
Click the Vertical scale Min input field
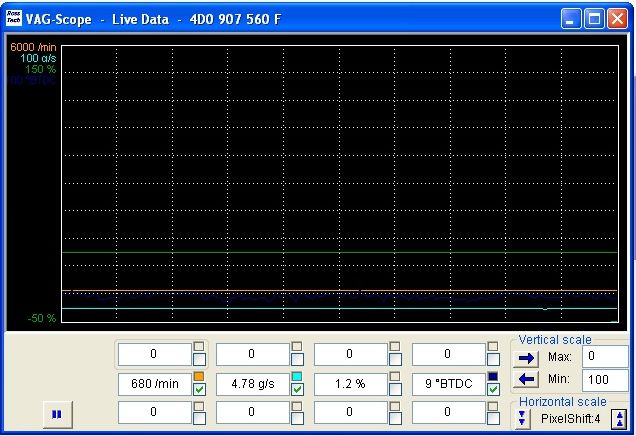click(x=604, y=379)
